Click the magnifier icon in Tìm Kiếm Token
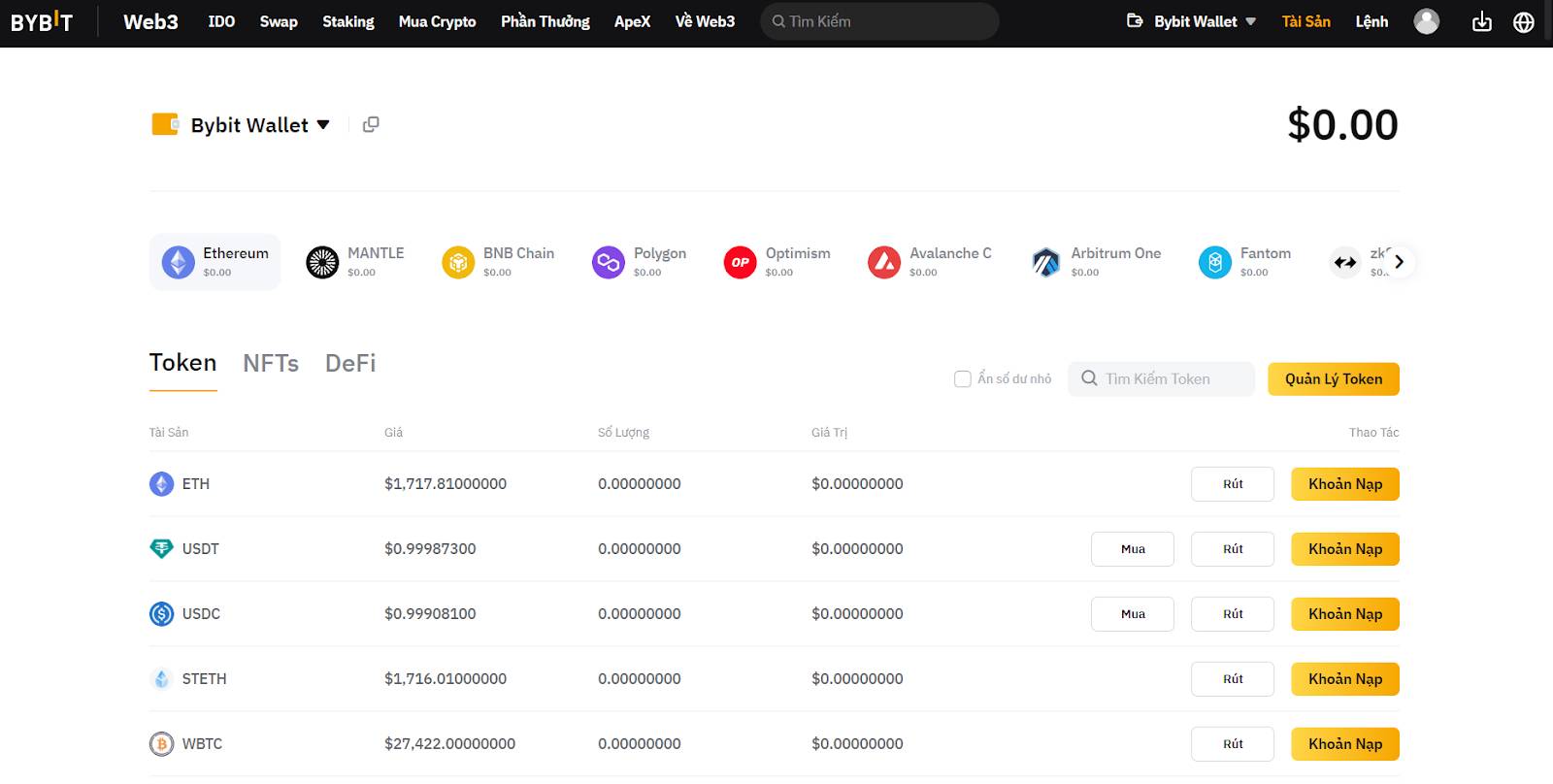This screenshot has width=1553, height=784. (1089, 378)
